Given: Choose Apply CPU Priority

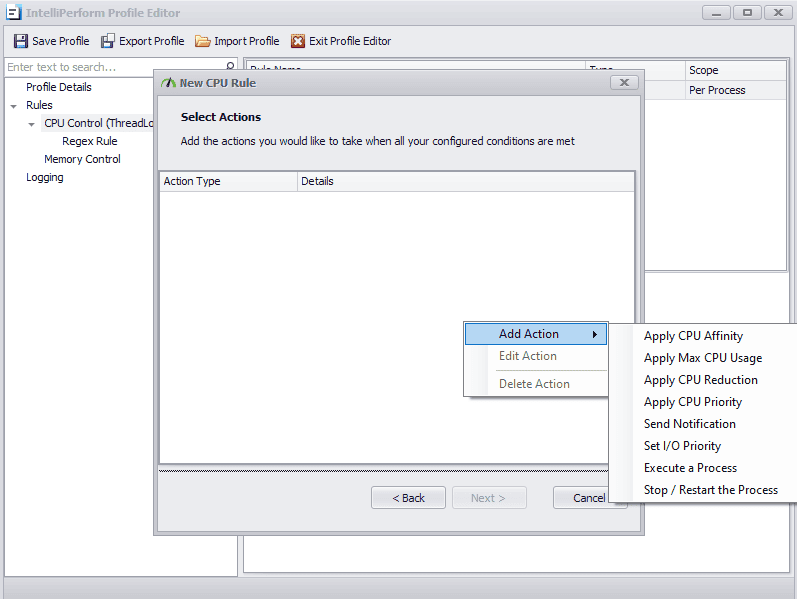Looking at the screenshot, I should pyautogui.click(x=692, y=402).
